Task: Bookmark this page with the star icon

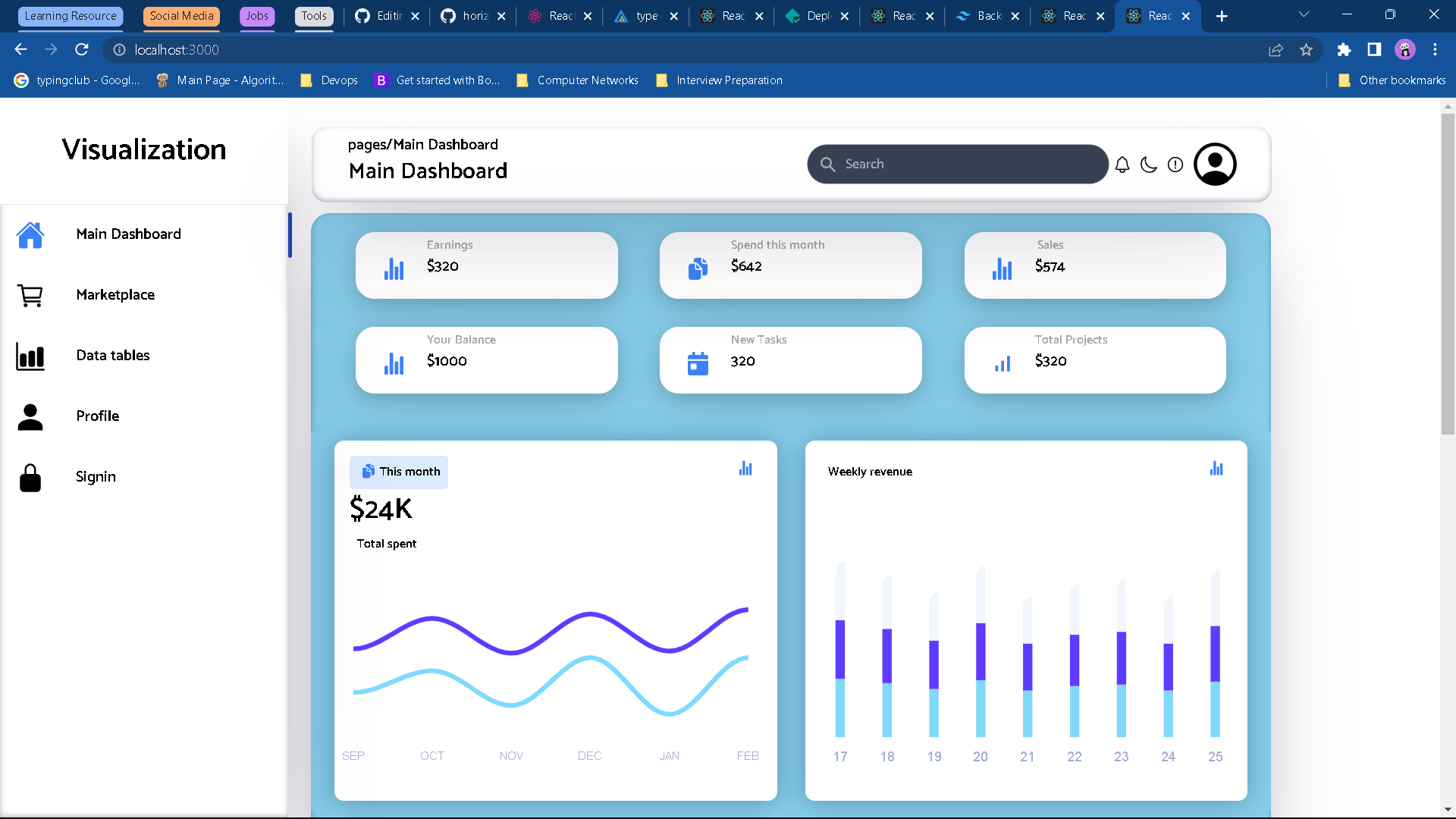Action: [x=1306, y=49]
